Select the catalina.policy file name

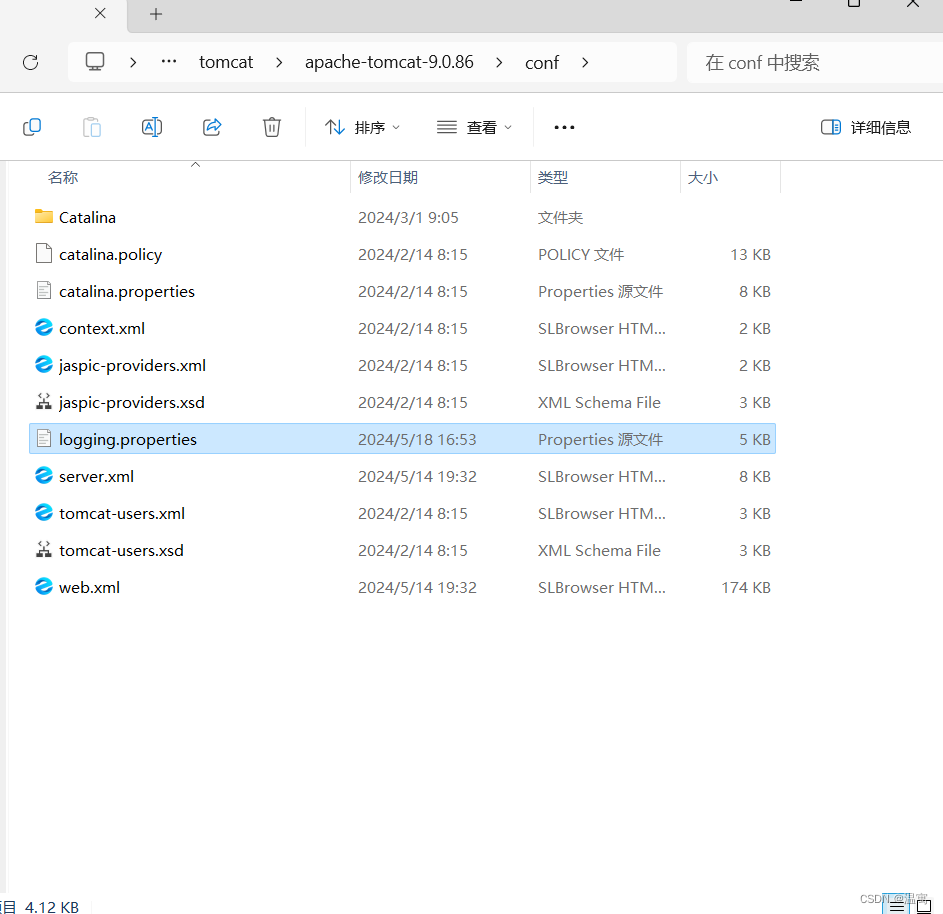[111, 255]
